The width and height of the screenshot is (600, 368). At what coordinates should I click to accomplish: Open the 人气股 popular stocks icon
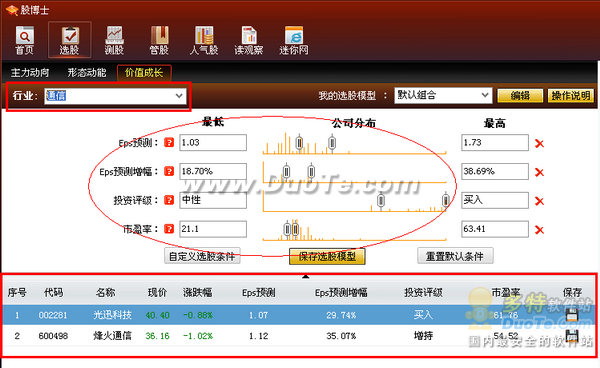pos(204,40)
